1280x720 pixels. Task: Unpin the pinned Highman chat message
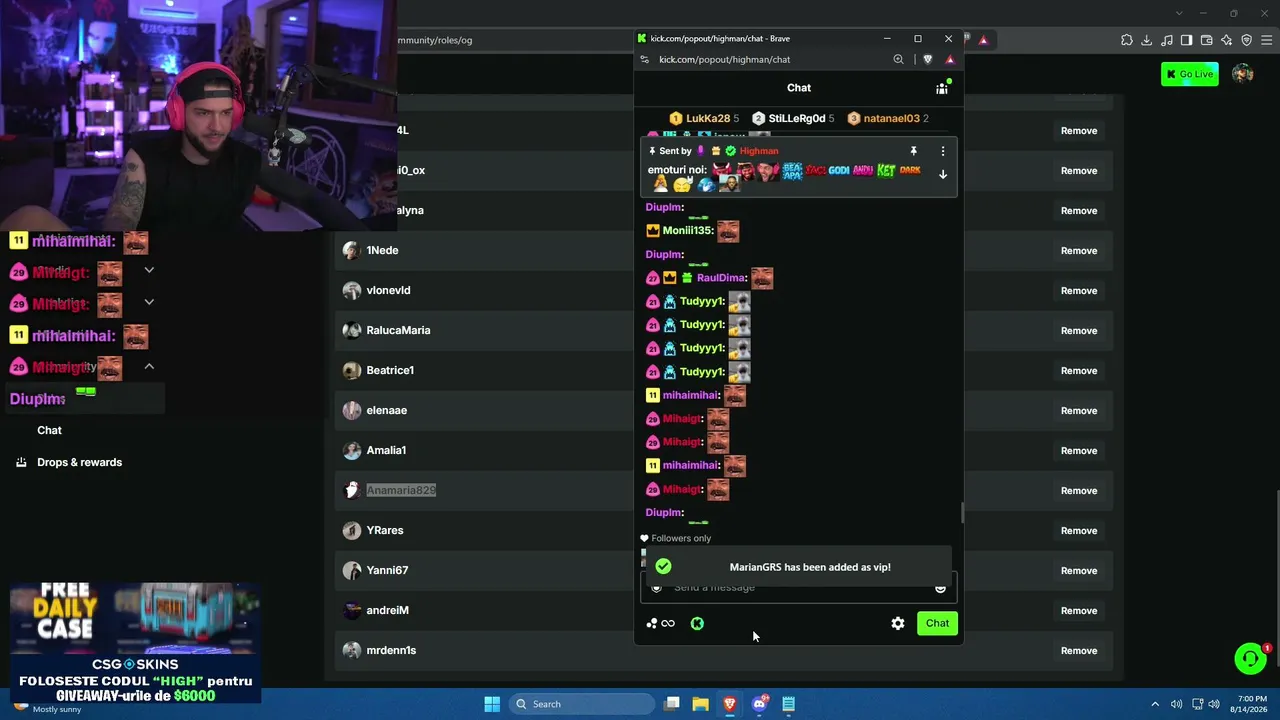coord(913,151)
